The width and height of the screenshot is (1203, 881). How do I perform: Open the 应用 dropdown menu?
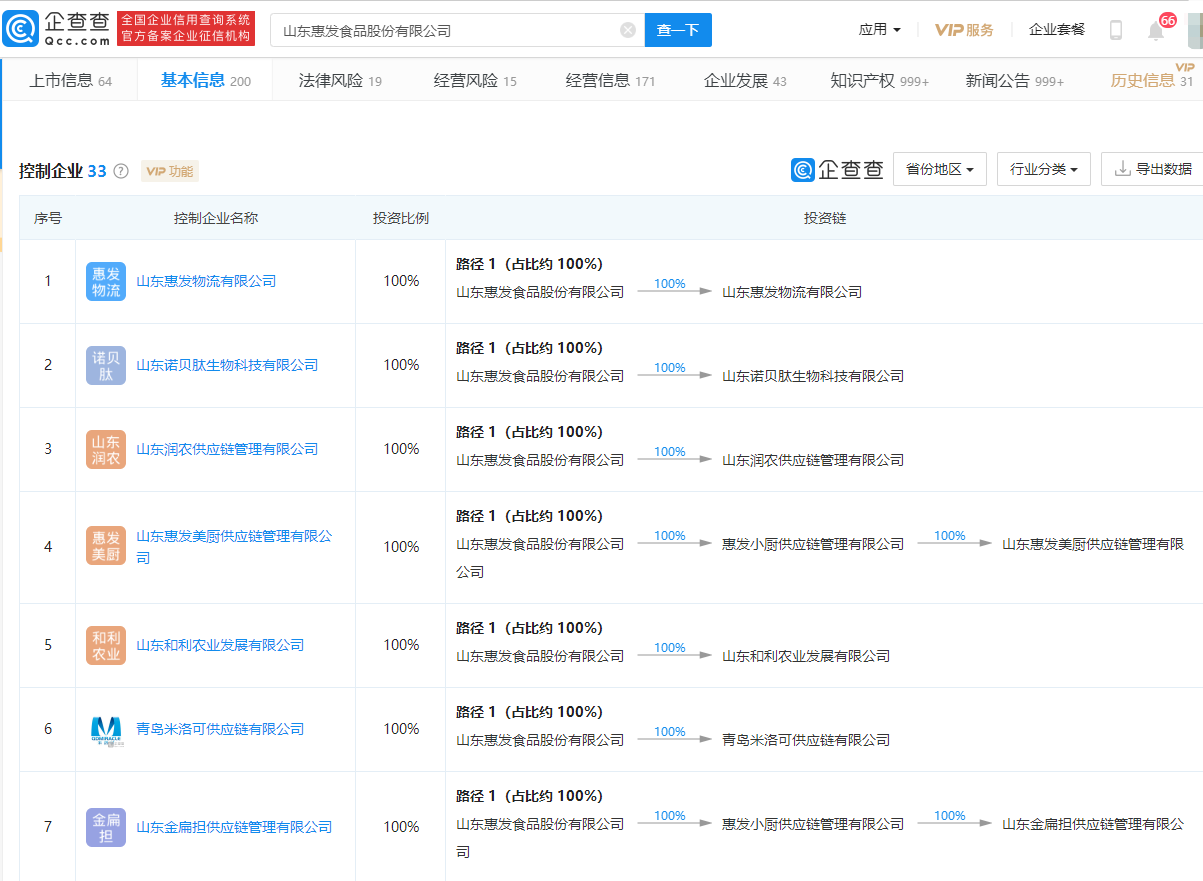(880, 30)
